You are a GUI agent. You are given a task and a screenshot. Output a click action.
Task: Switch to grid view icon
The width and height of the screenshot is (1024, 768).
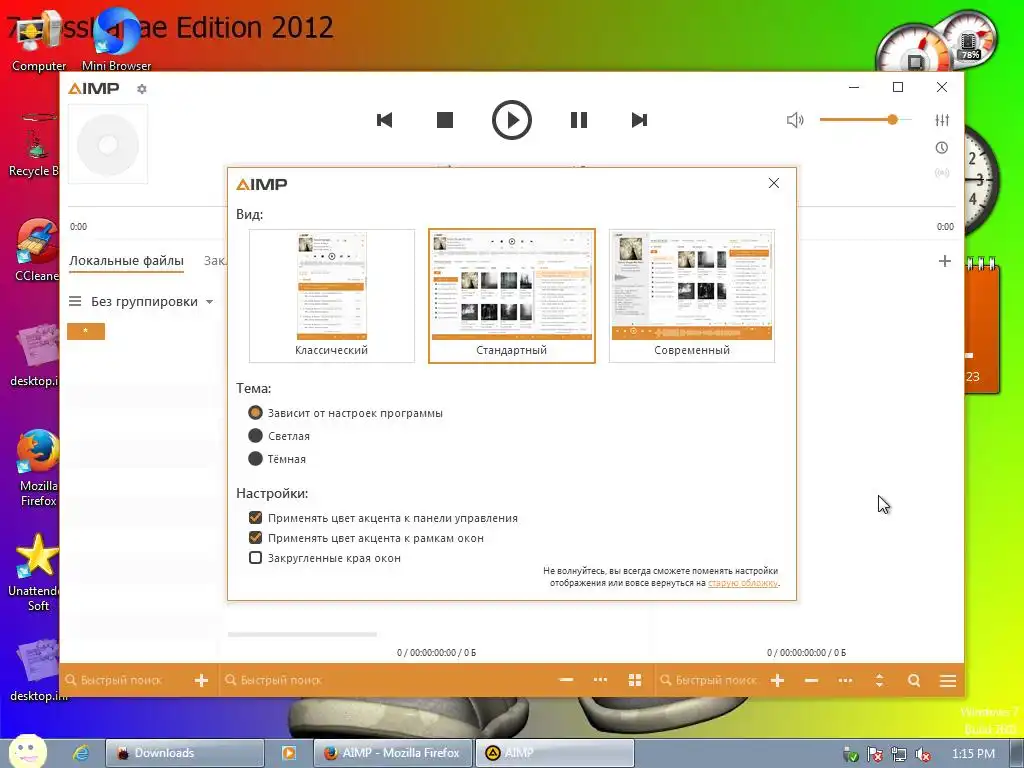(x=635, y=680)
